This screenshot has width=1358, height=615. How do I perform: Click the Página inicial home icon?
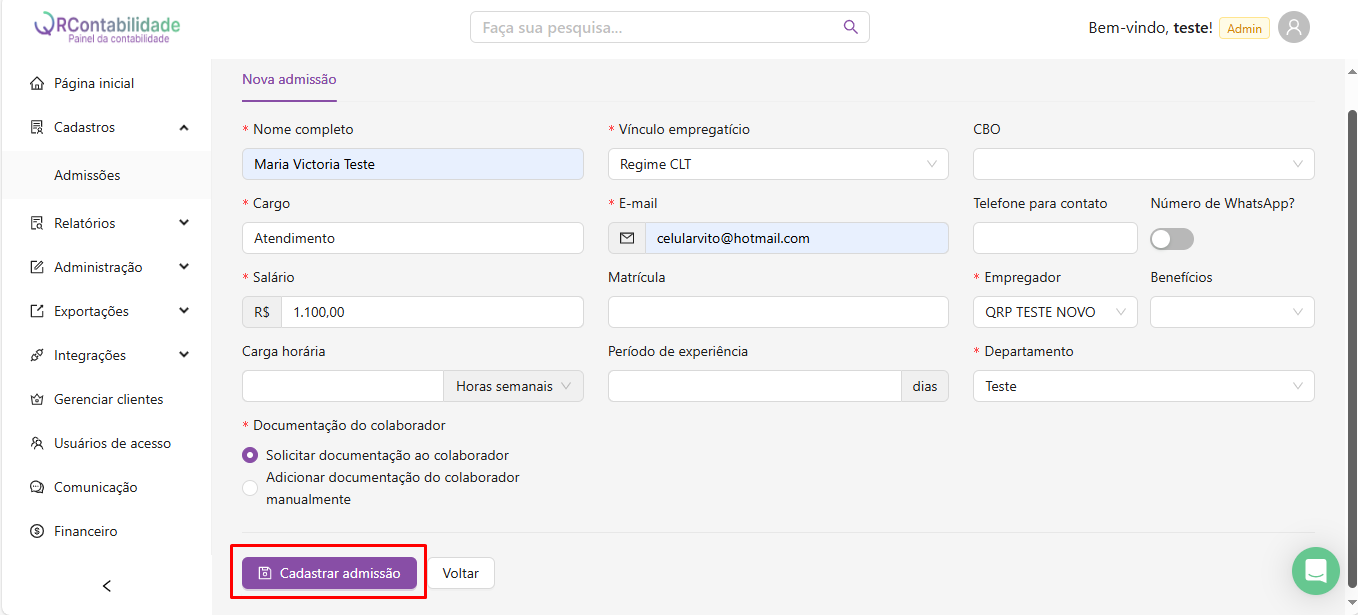(x=37, y=83)
